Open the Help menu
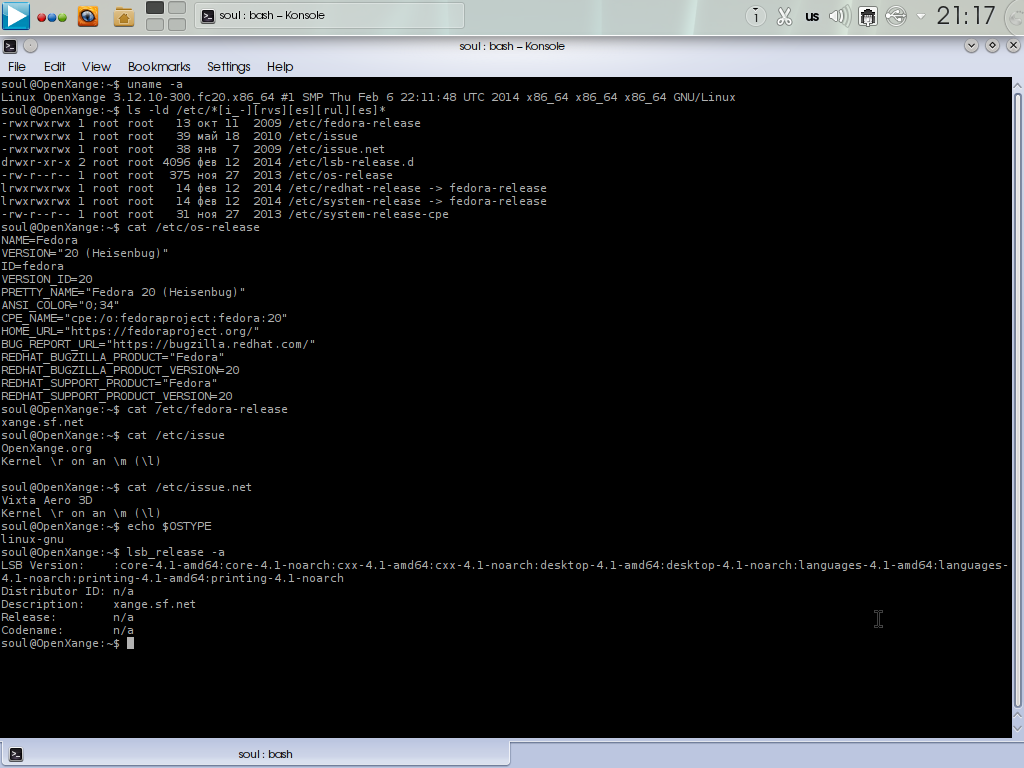1024x768 pixels. (x=280, y=67)
